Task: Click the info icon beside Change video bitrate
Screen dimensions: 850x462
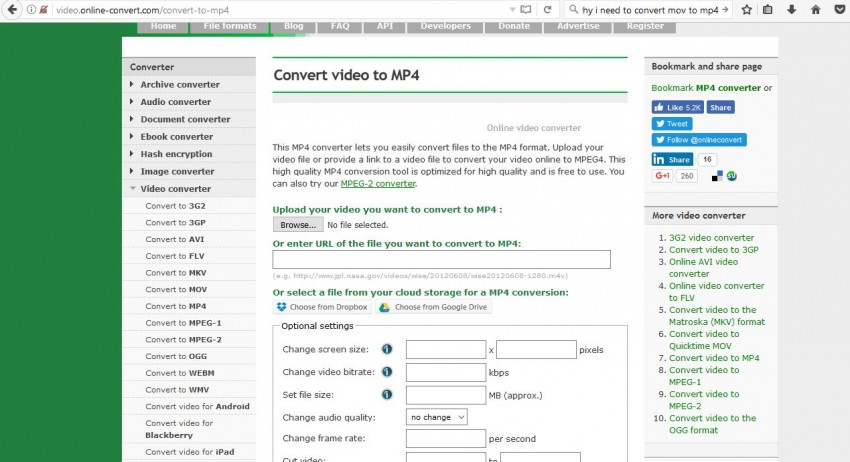Action: [x=387, y=372]
